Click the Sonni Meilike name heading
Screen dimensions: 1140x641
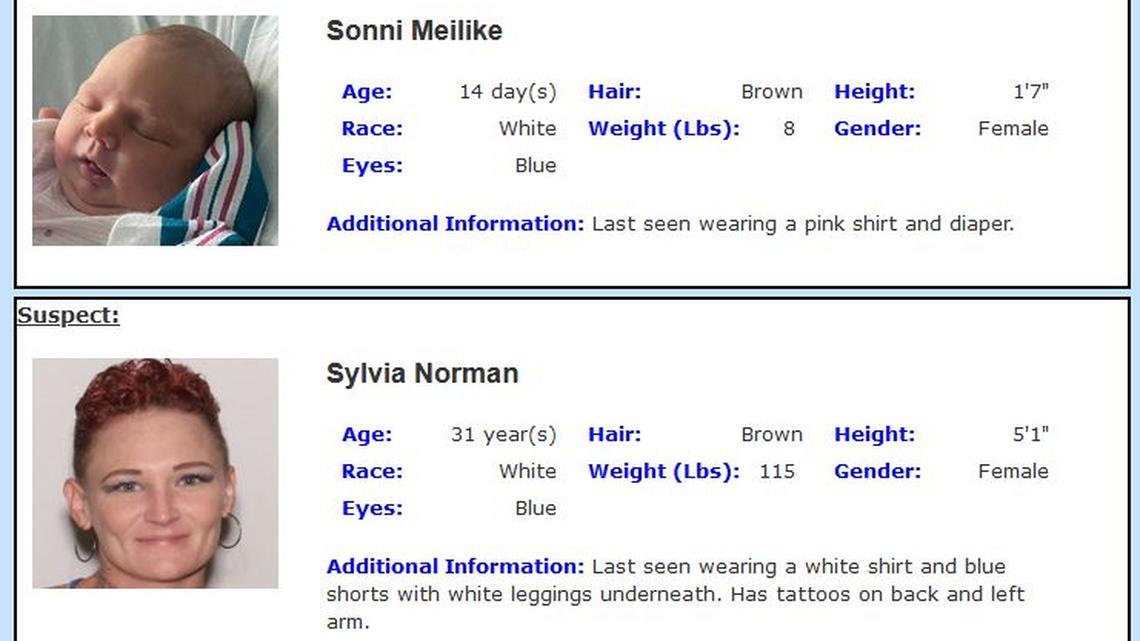pos(414,31)
